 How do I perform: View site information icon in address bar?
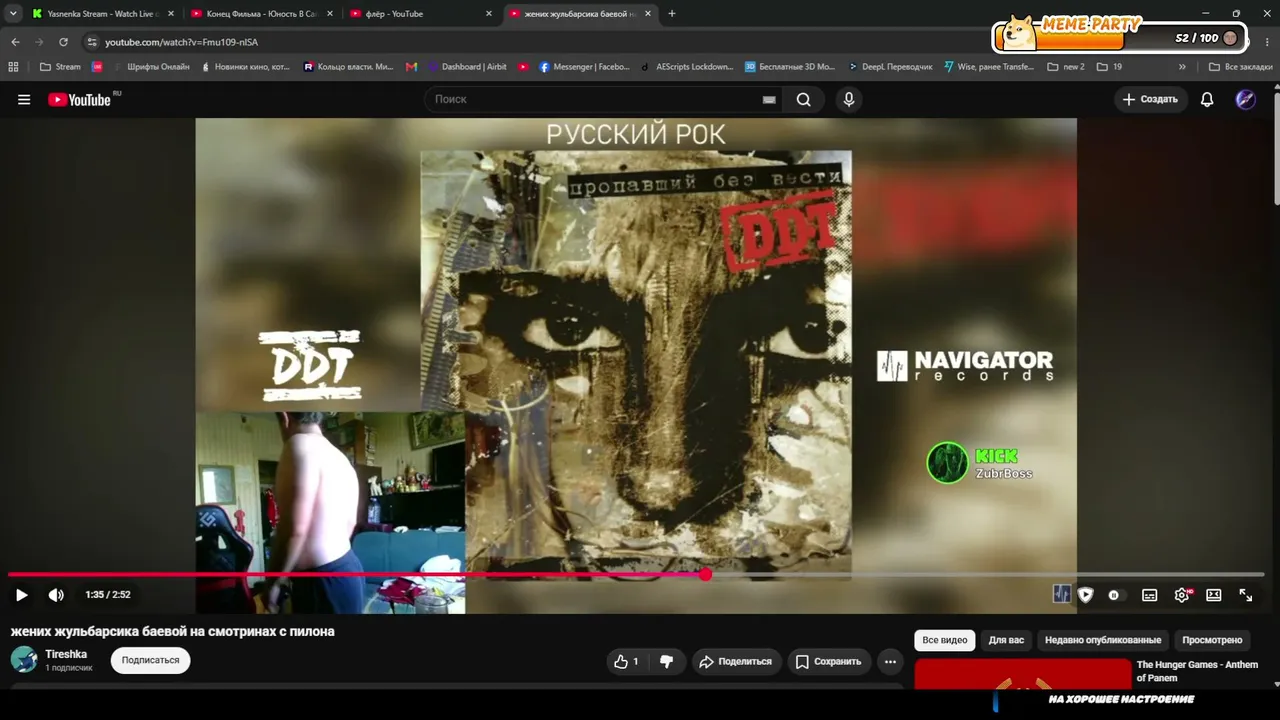click(92, 42)
